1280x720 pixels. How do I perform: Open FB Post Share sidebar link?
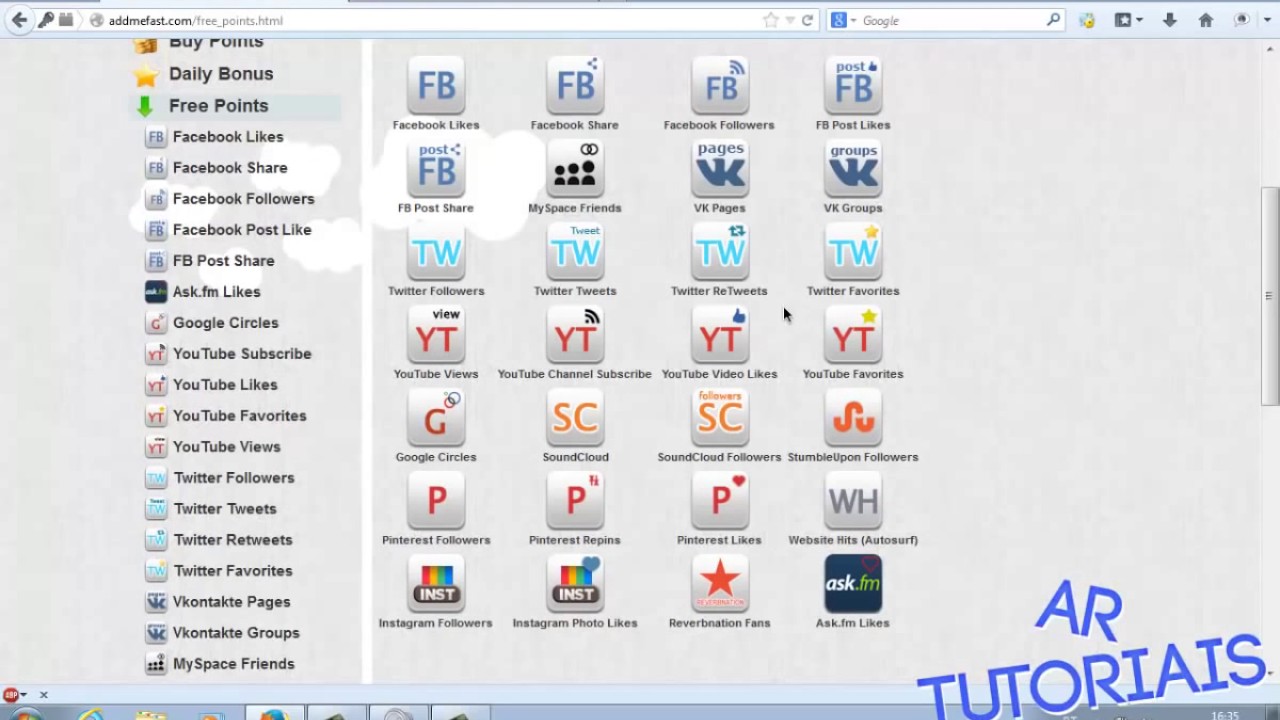point(223,261)
